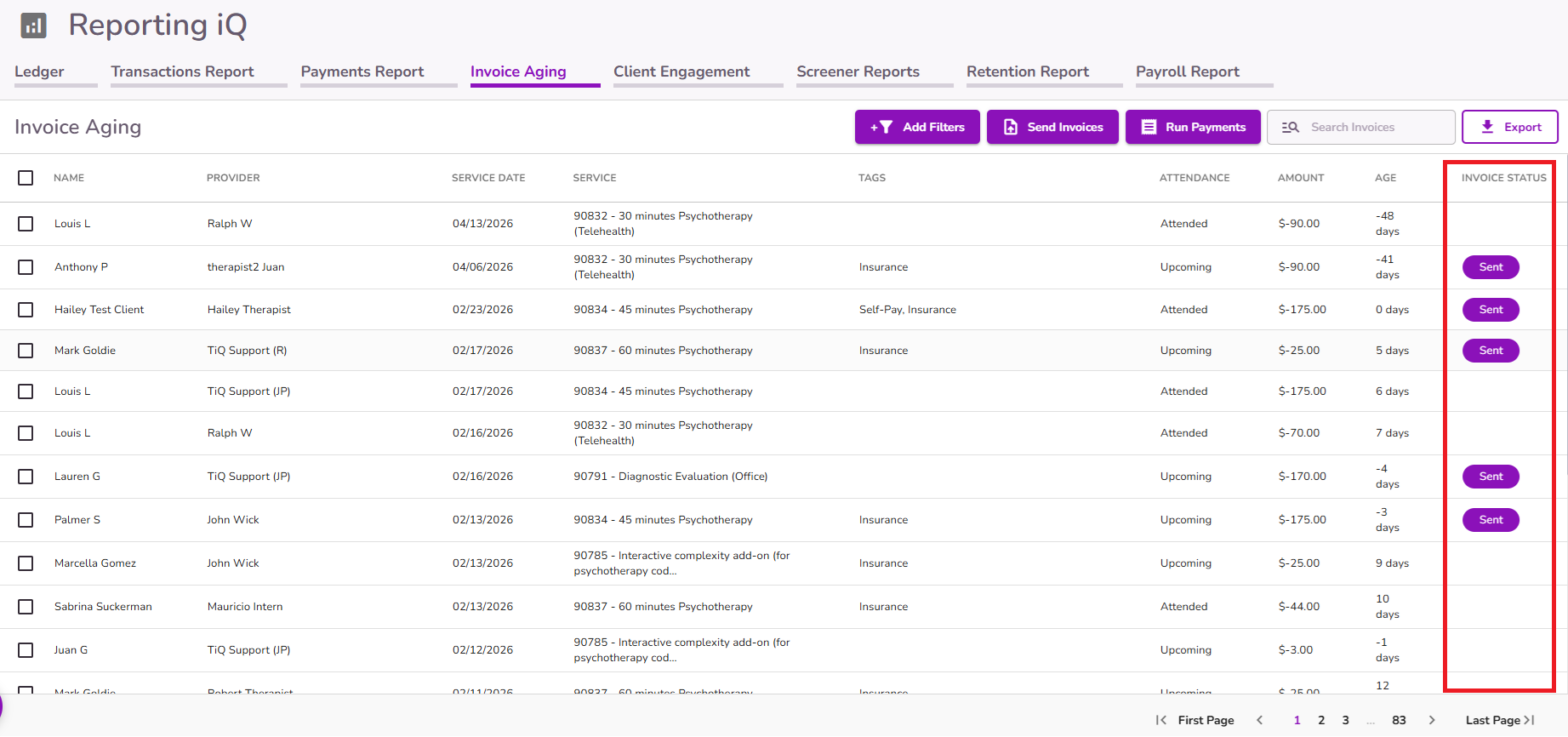Click the name Marcella Gomez

point(95,563)
